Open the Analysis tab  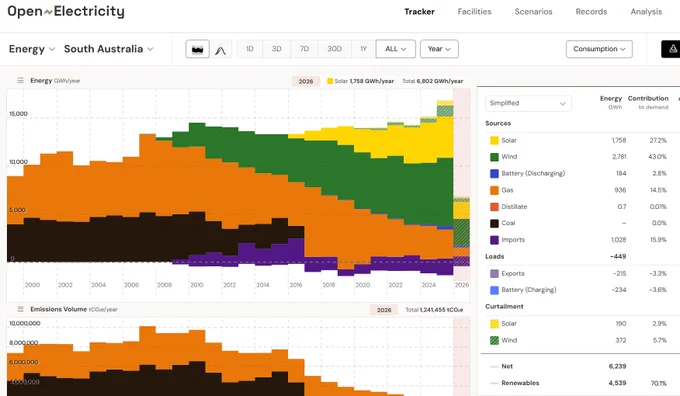click(646, 12)
